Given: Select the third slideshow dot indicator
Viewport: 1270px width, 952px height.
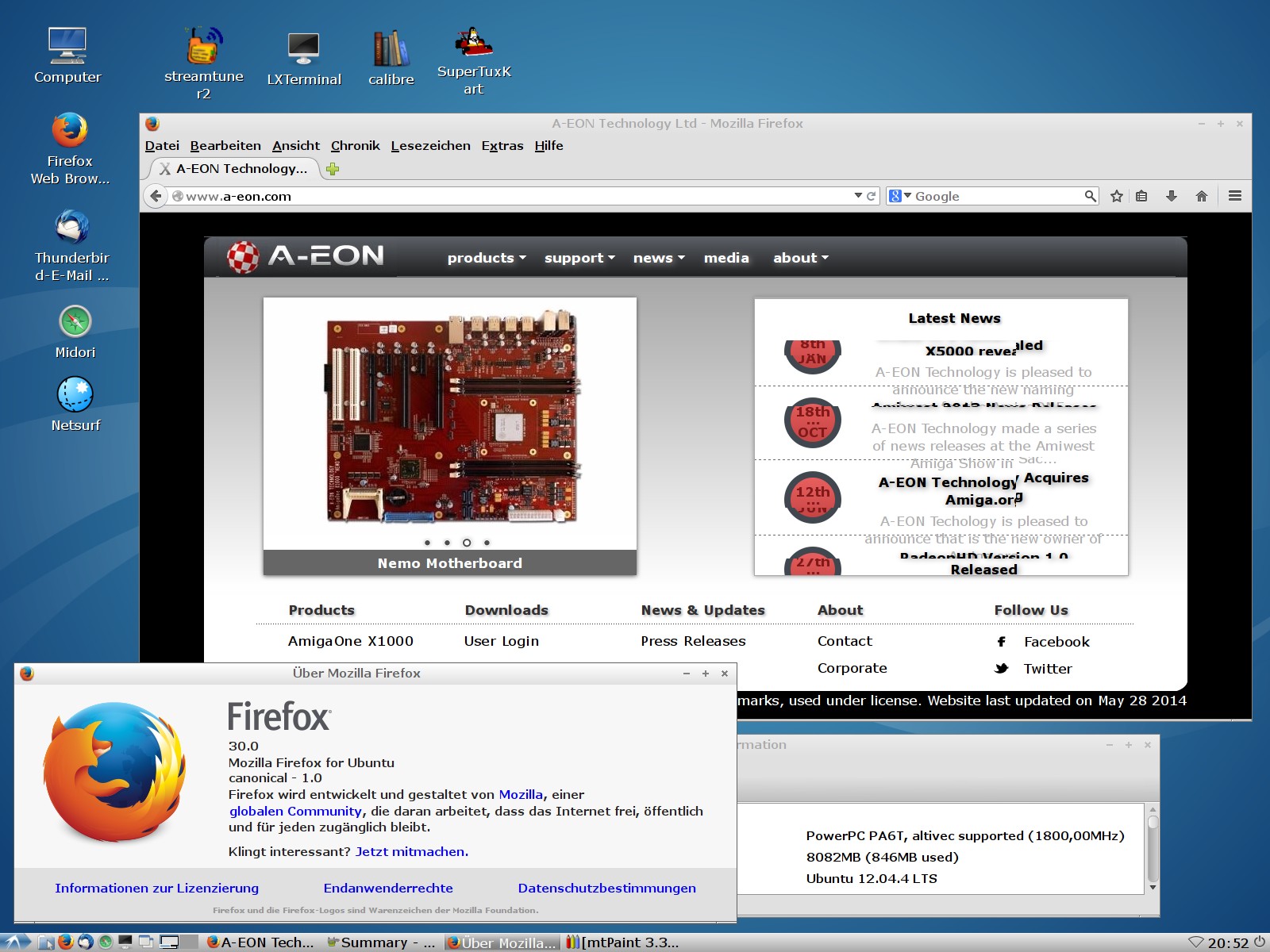Looking at the screenshot, I should click(467, 543).
